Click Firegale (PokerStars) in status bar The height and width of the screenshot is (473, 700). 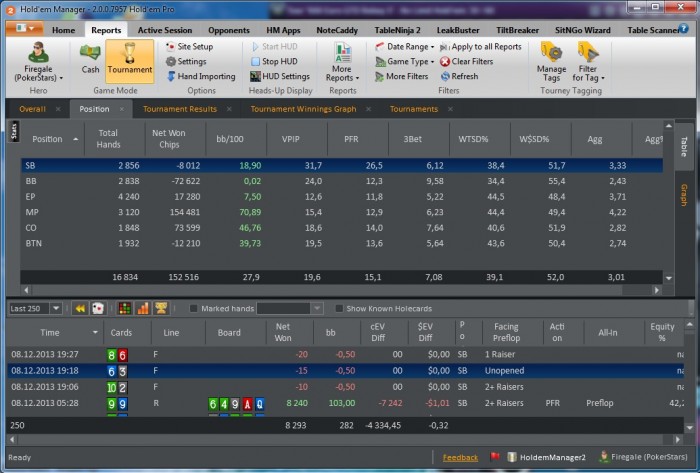click(644, 457)
